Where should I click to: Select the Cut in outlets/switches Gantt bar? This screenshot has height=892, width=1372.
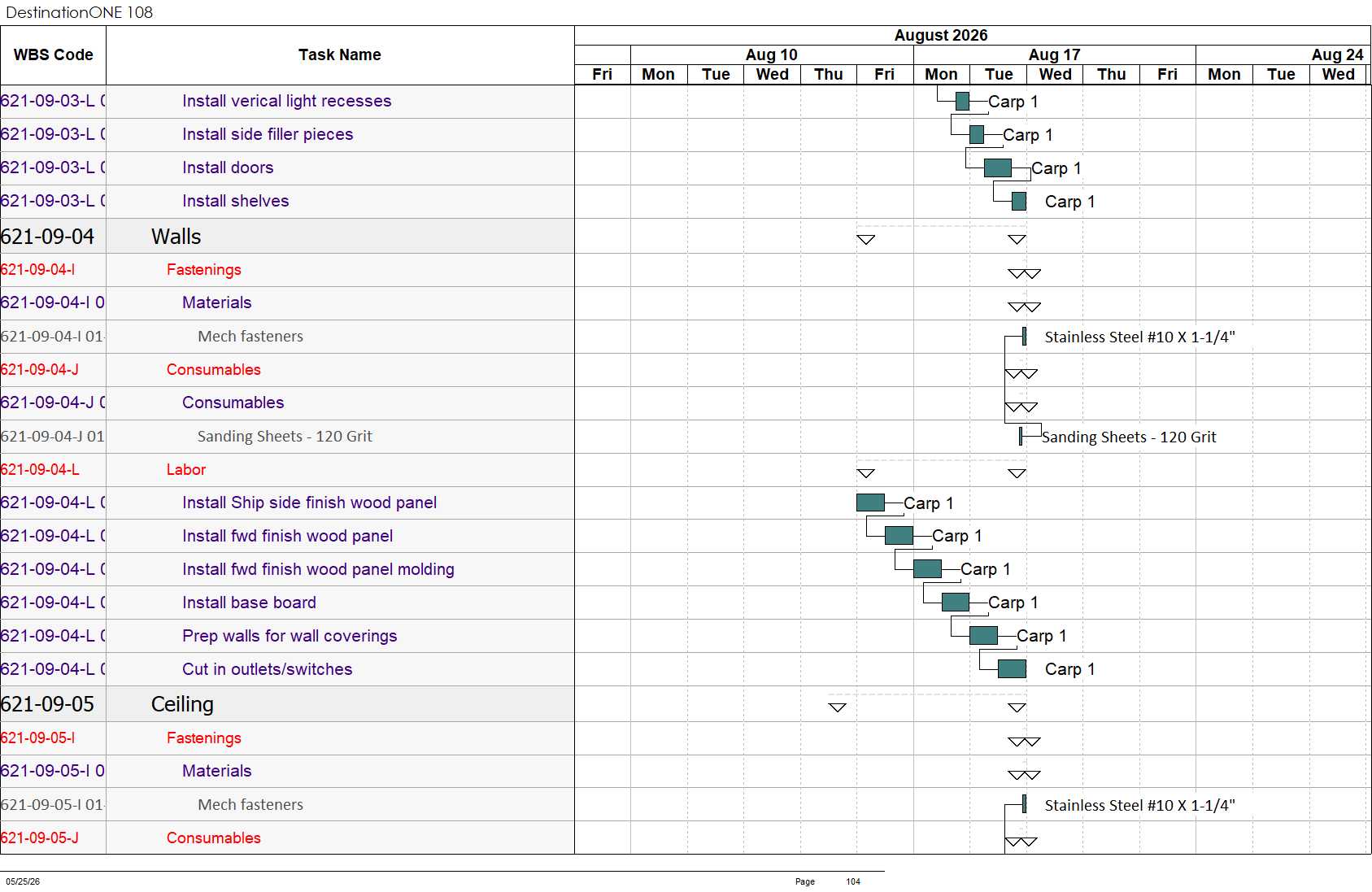coord(1012,669)
